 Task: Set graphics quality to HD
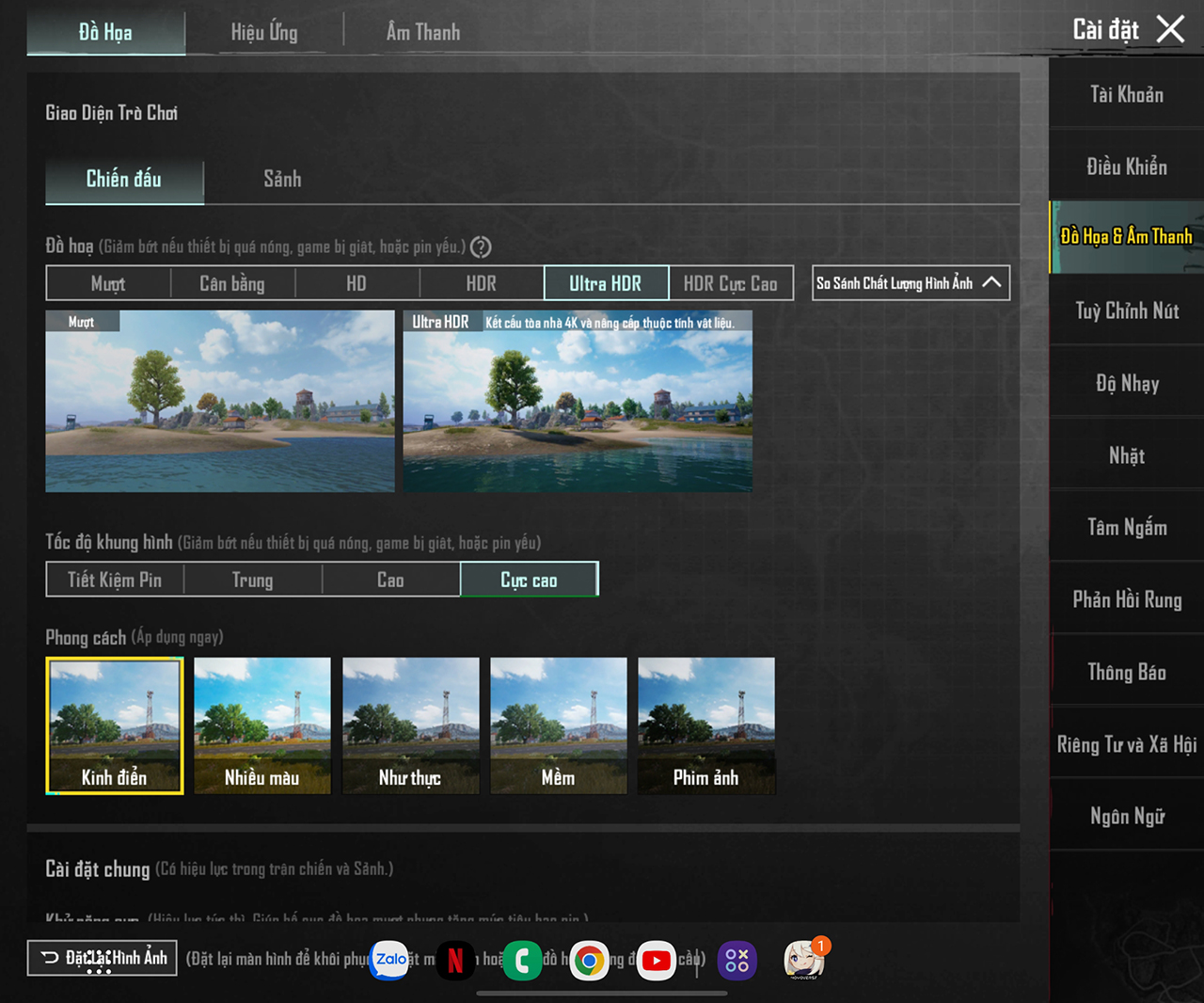(x=356, y=283)
